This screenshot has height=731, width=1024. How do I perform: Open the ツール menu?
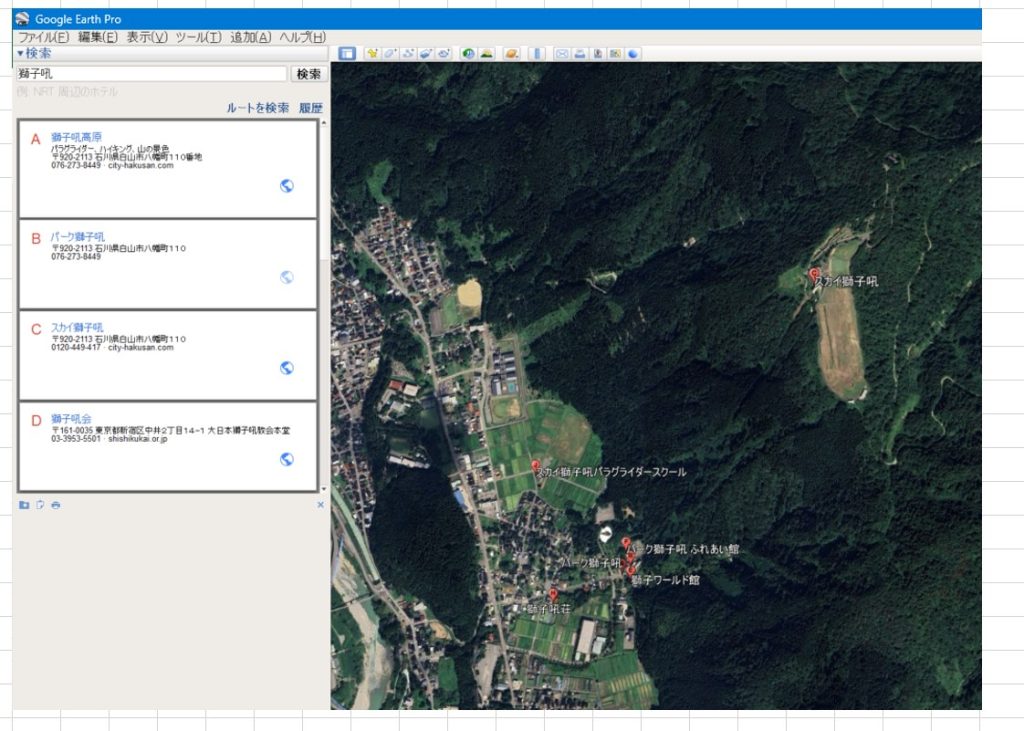click(x=197, y=37)
